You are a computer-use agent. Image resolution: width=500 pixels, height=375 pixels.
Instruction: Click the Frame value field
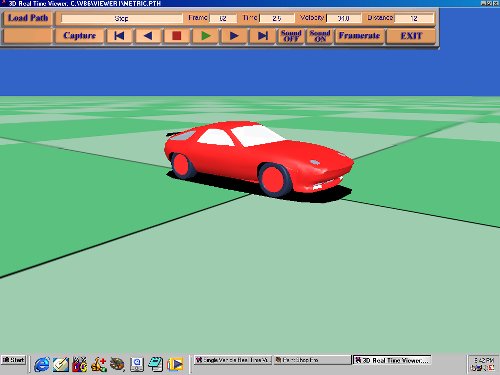point(223,18)
